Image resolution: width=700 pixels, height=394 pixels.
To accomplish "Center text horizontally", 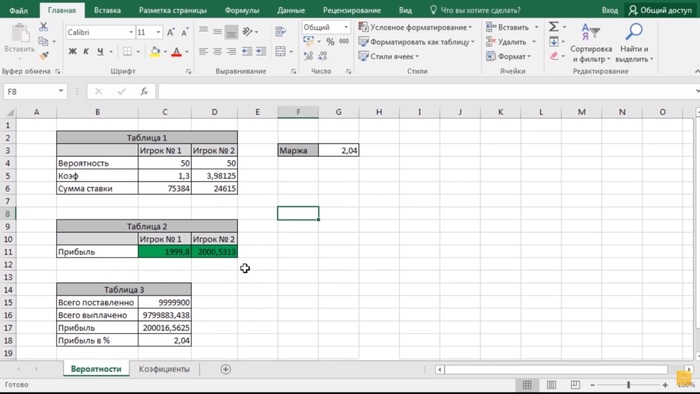I will (x=217, y=52).
